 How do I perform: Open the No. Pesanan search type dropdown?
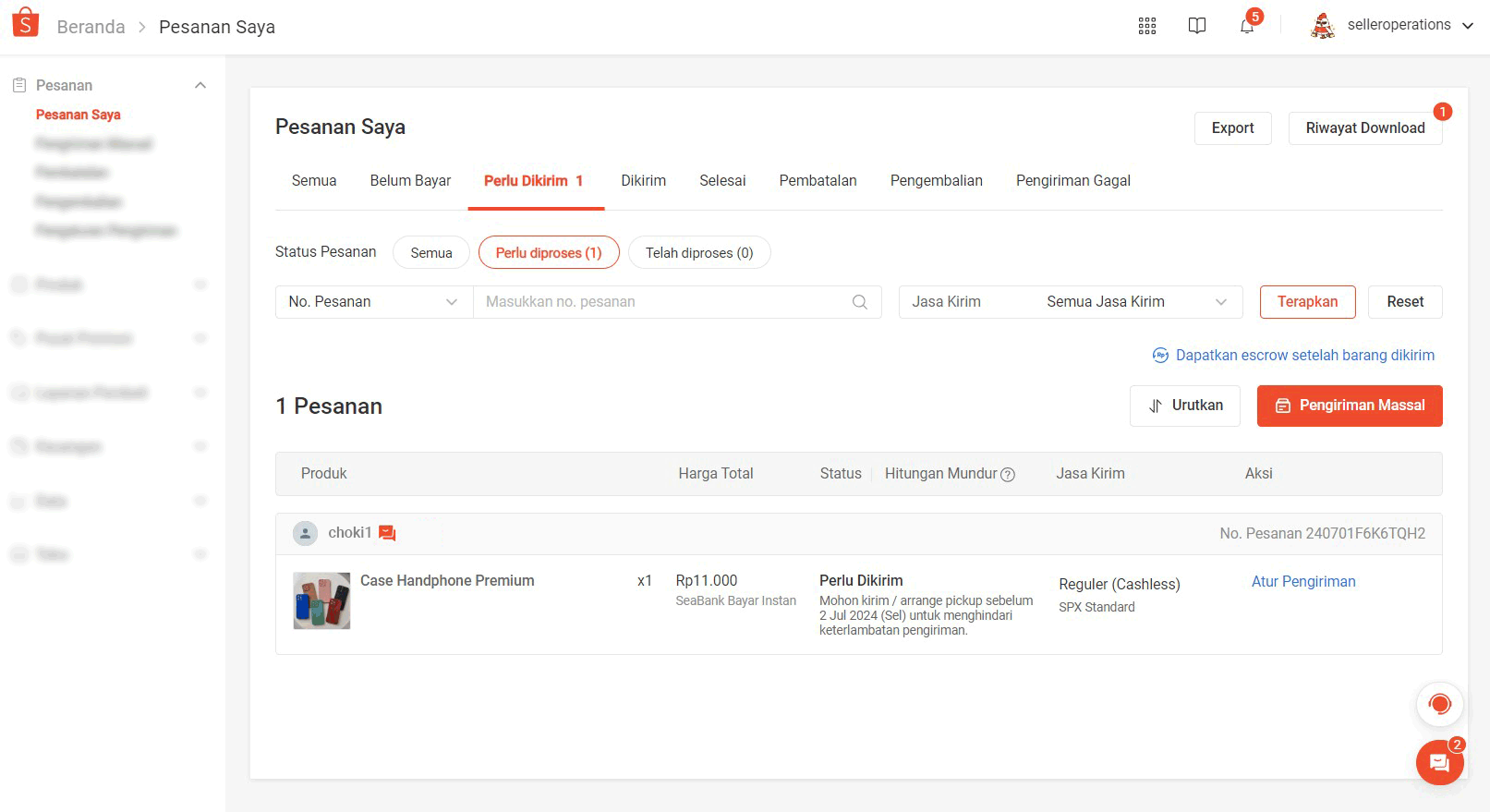[374, 302]
